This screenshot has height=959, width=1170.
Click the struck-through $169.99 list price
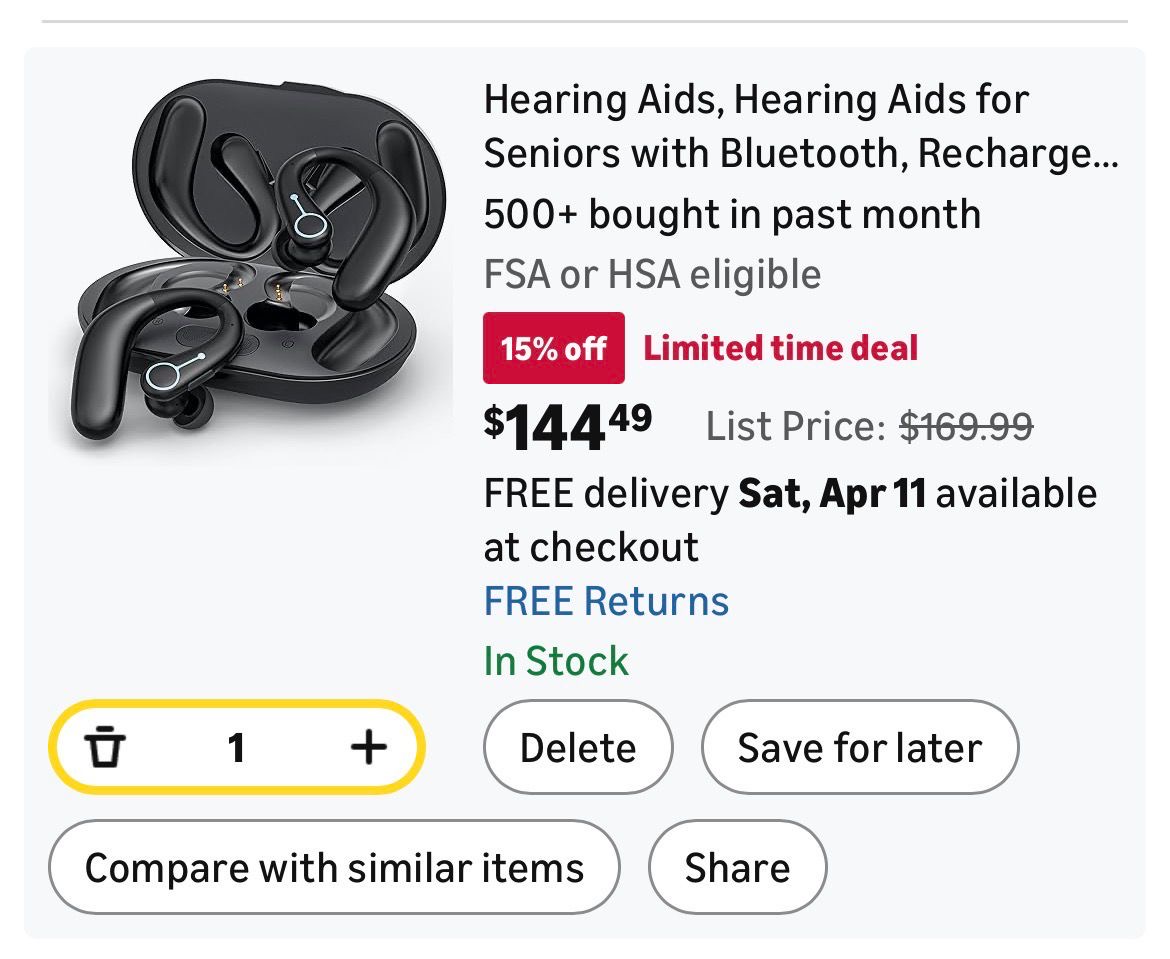966,427
